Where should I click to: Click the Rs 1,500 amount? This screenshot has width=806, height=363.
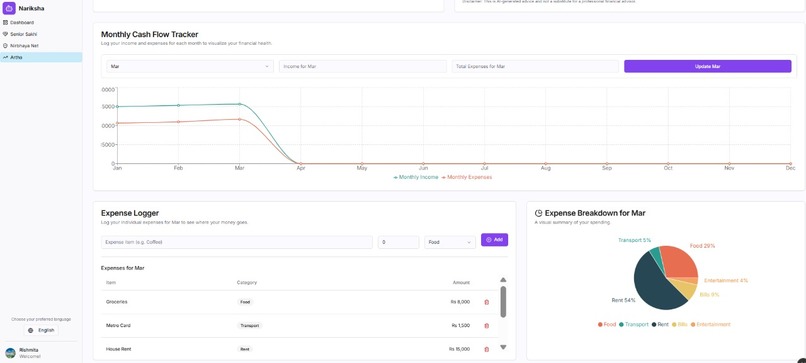461,325
